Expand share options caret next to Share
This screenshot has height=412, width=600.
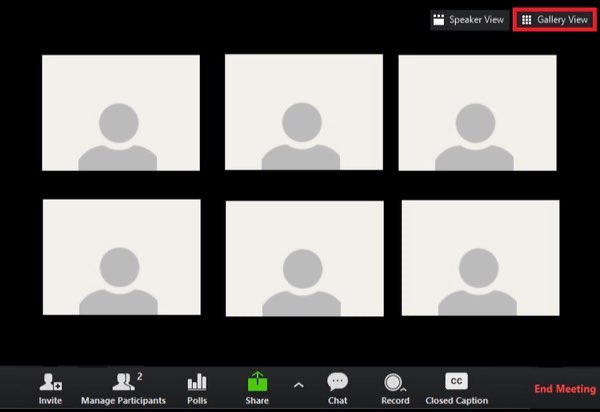click(x=298, y=385)
